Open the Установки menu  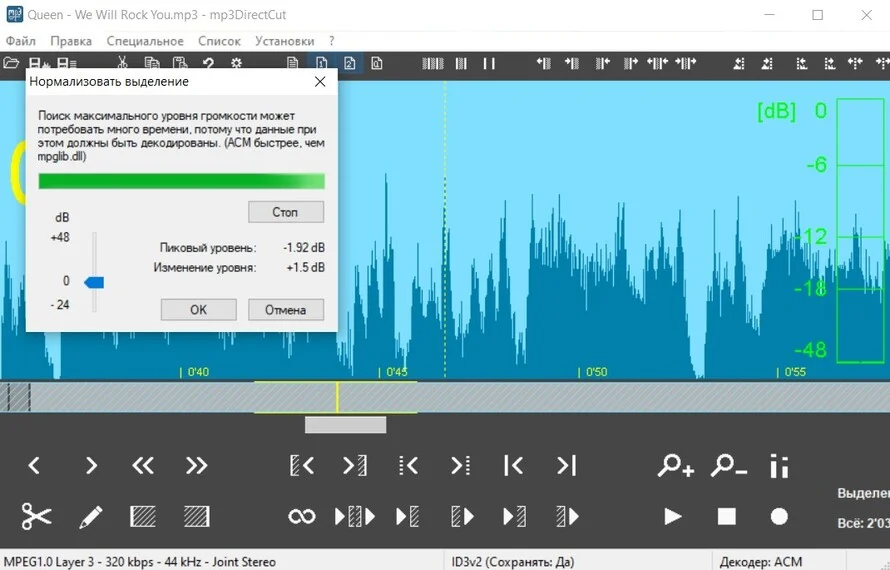pos(284,41)
